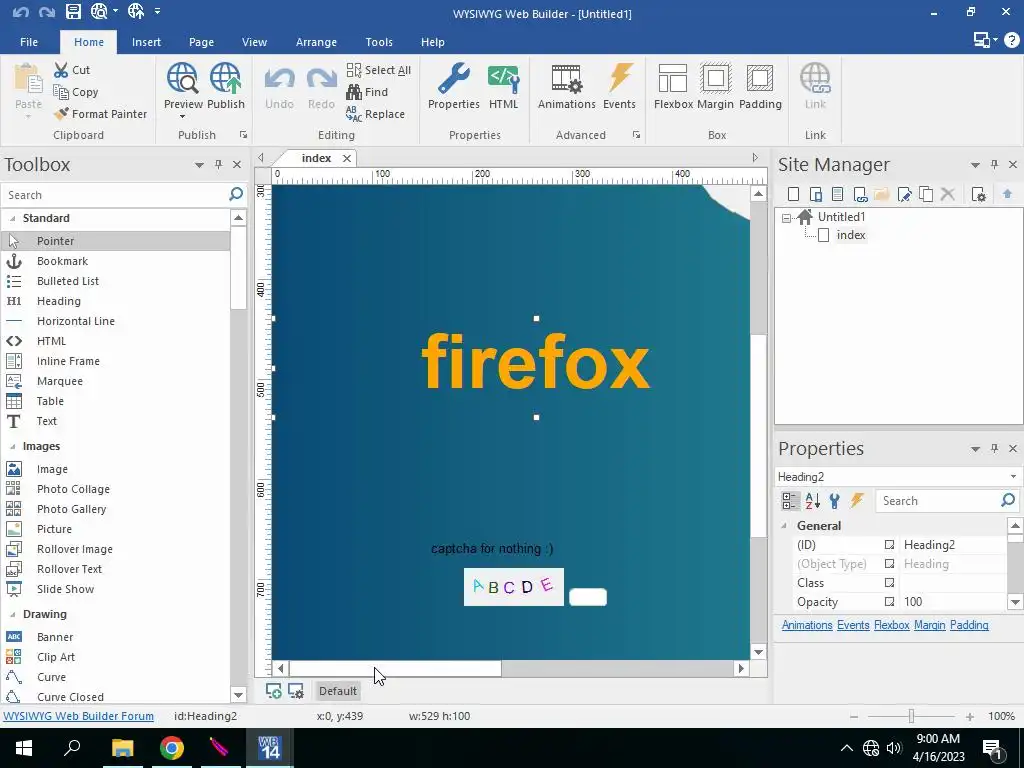Open the Replace tool
This screenshot has width=1024, height=768.
376,114
